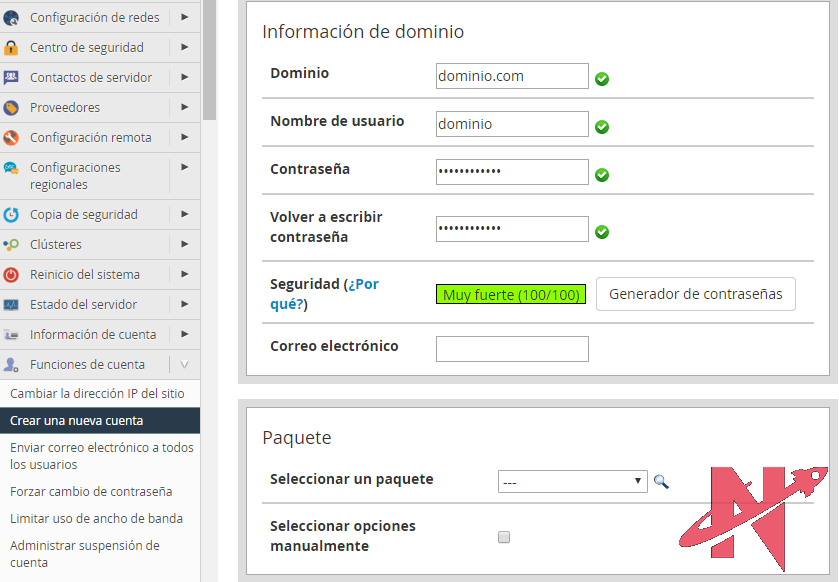Open Cambiar la dirección IP del sitio
Viewport: 839px width, 582px height.
[97, 394]
